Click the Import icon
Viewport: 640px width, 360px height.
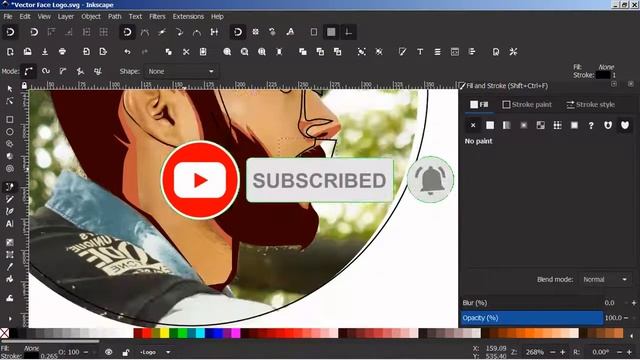pos(86,52)
